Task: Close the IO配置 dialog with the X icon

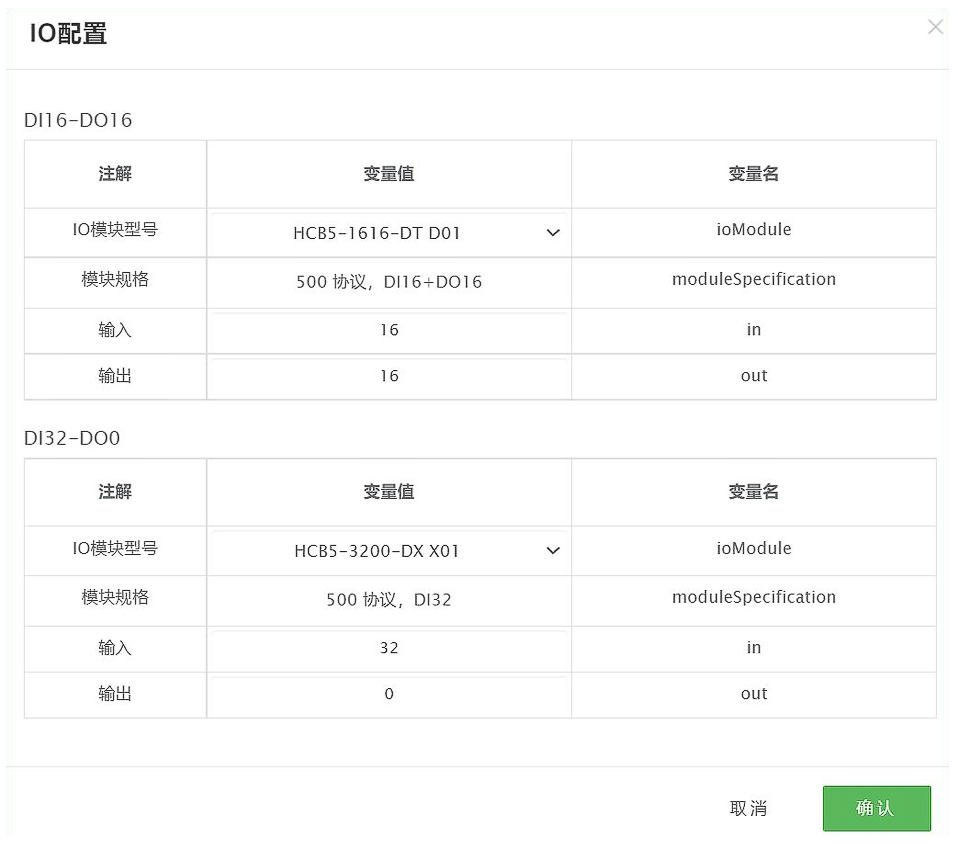Action: pos(935,27)
